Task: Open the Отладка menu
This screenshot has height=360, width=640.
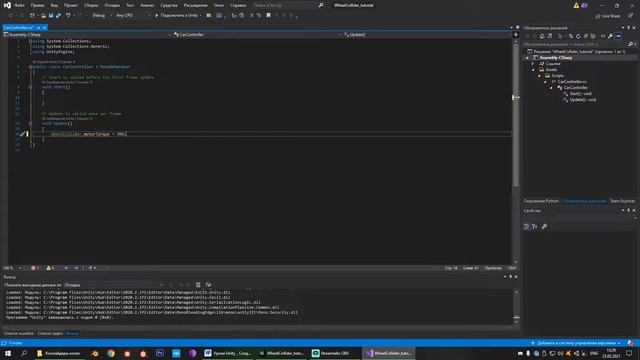Action: coord(112,5)
